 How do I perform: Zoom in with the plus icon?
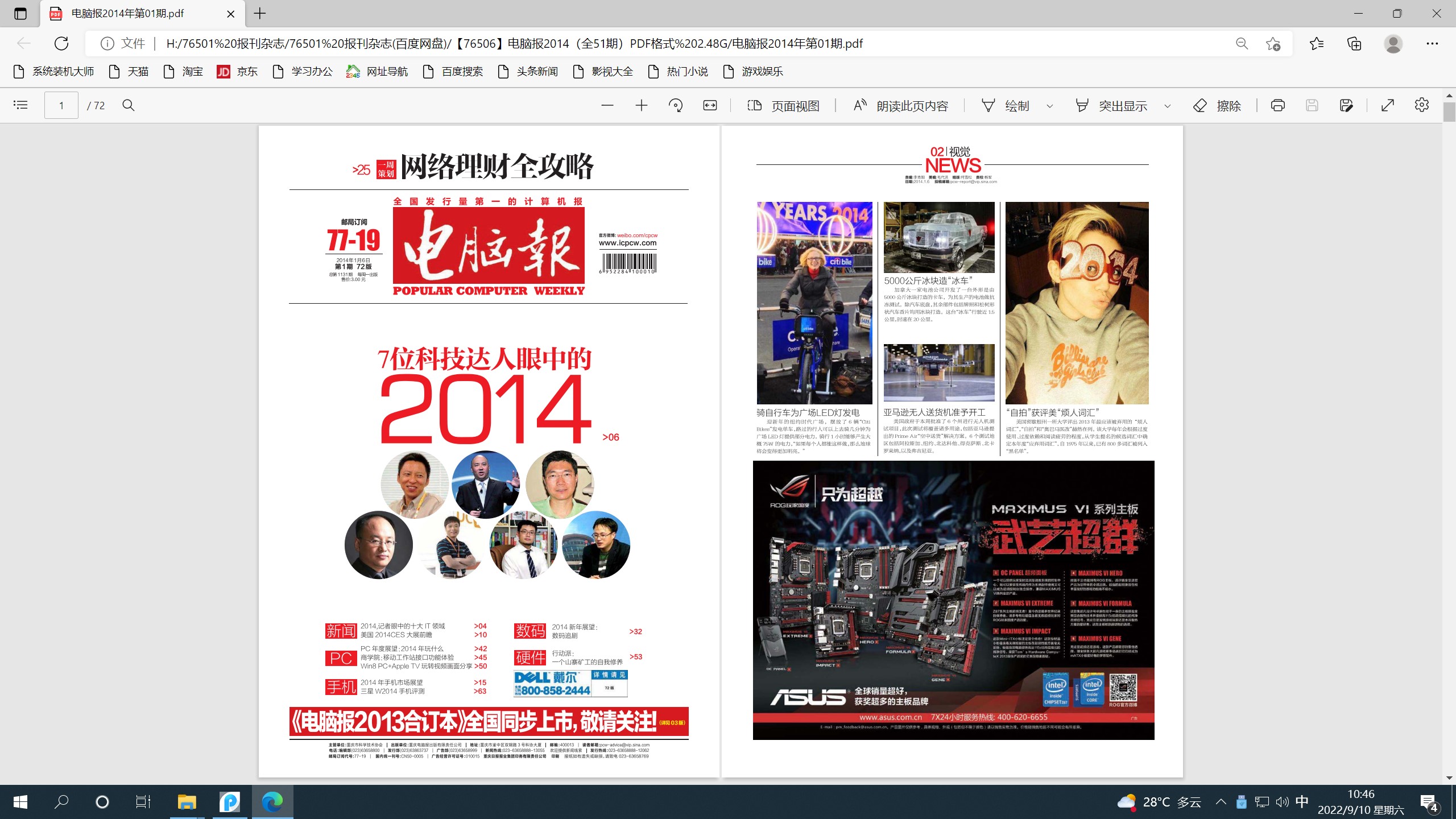[x=642, y=105]
